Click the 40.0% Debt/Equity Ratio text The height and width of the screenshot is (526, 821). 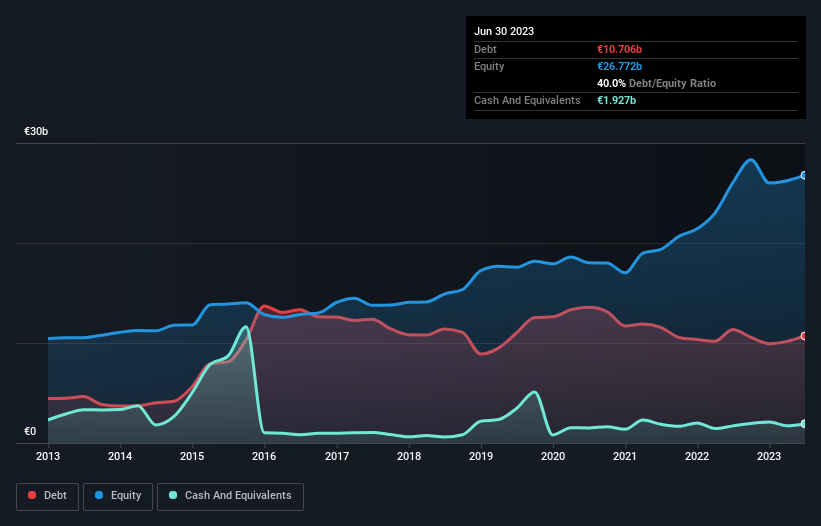pyautogui.click(x=657, y=83)
